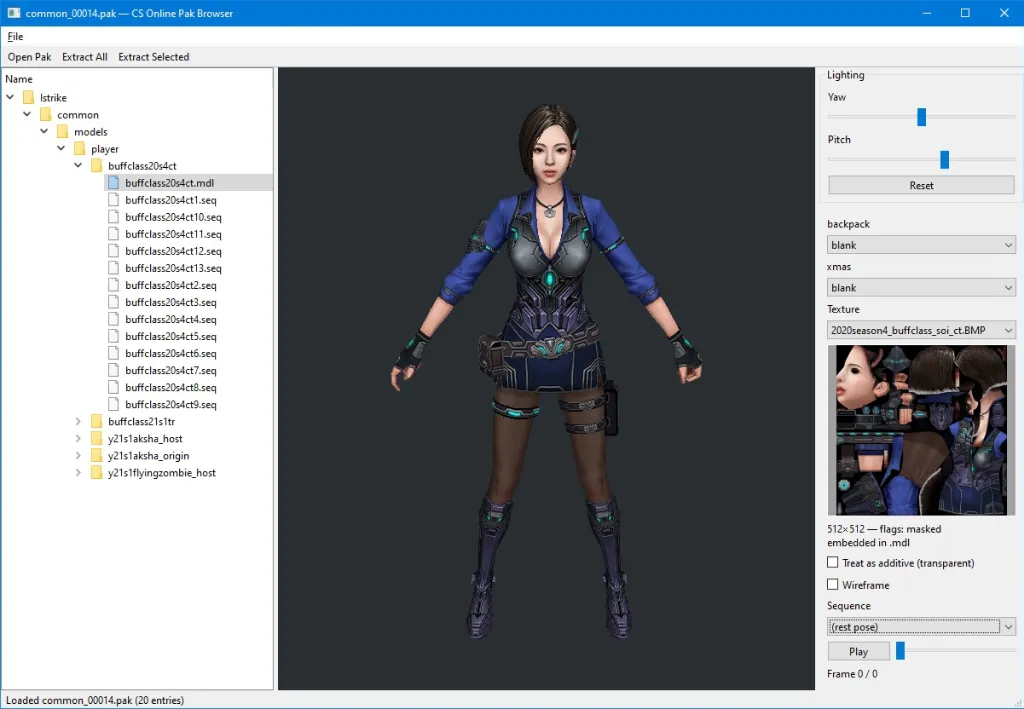Click the buffclass20s4ct1.seq file icon
This screenshot has width=1024, height=709.
113,200
